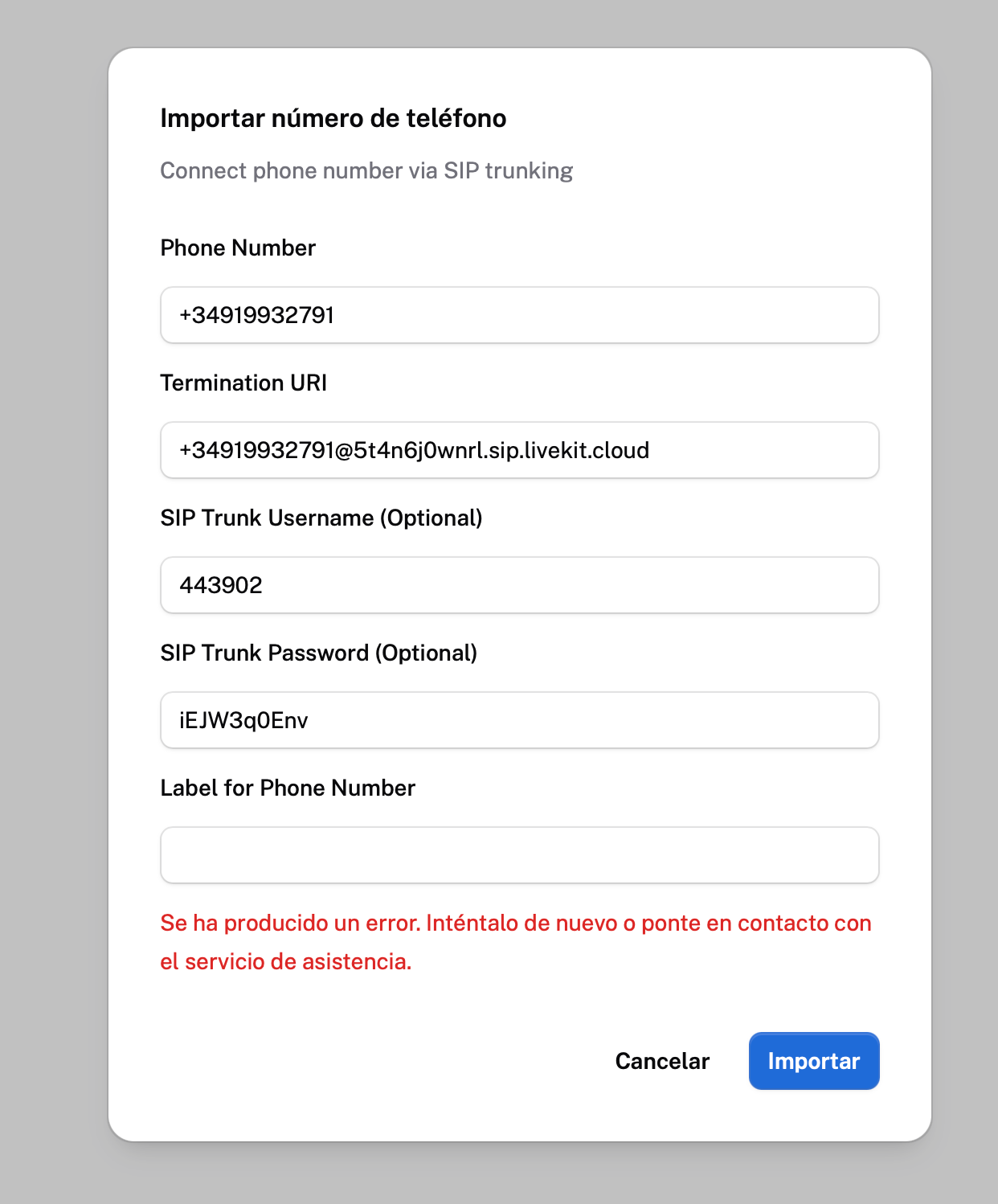
Task: Click the "el servicio de asistencia" error line
Action: click(286, 961)
